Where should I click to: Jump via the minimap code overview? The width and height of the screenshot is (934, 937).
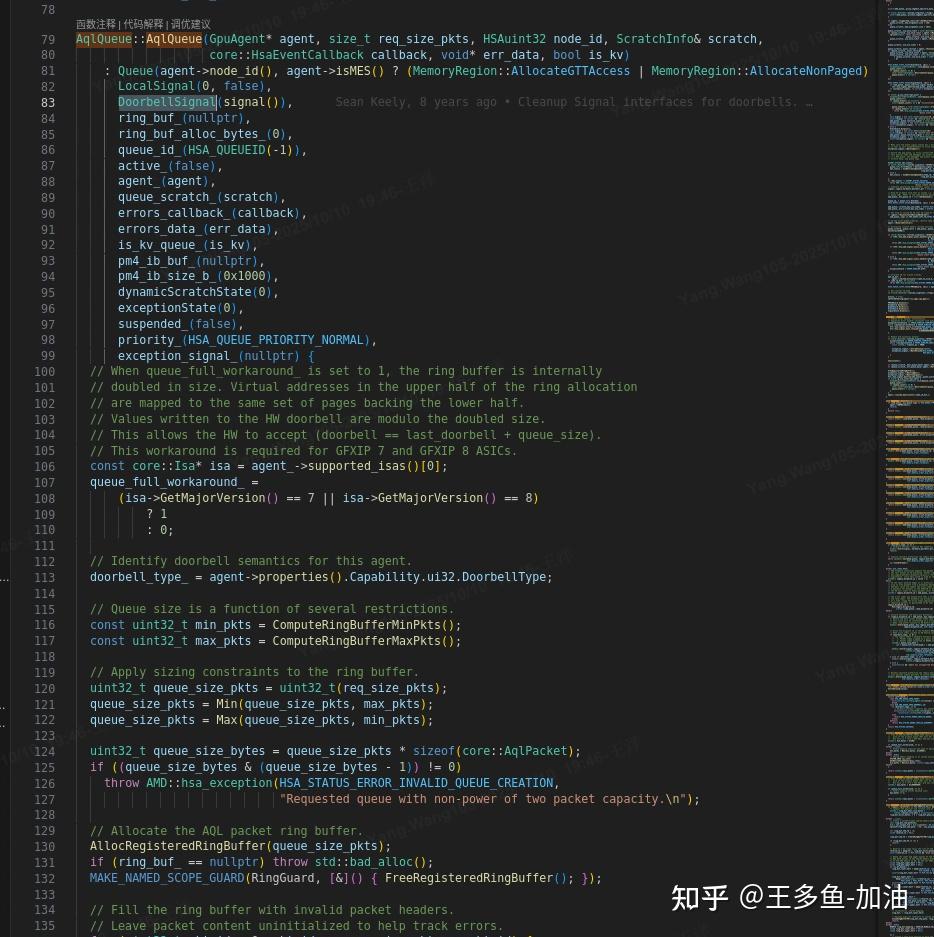coord(909,468)
